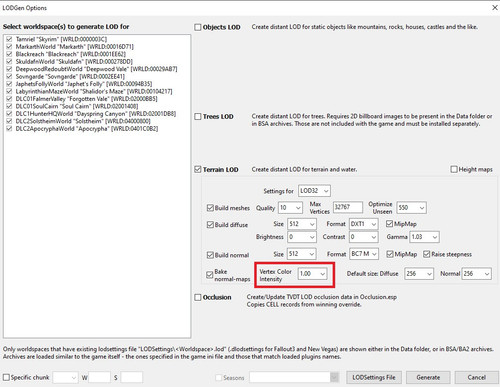The height and width of the screenshot is (387, 500).
Task: Uncheck the Sovngarde worldspace
Action: pyautogui.click(x=9, y=76)
